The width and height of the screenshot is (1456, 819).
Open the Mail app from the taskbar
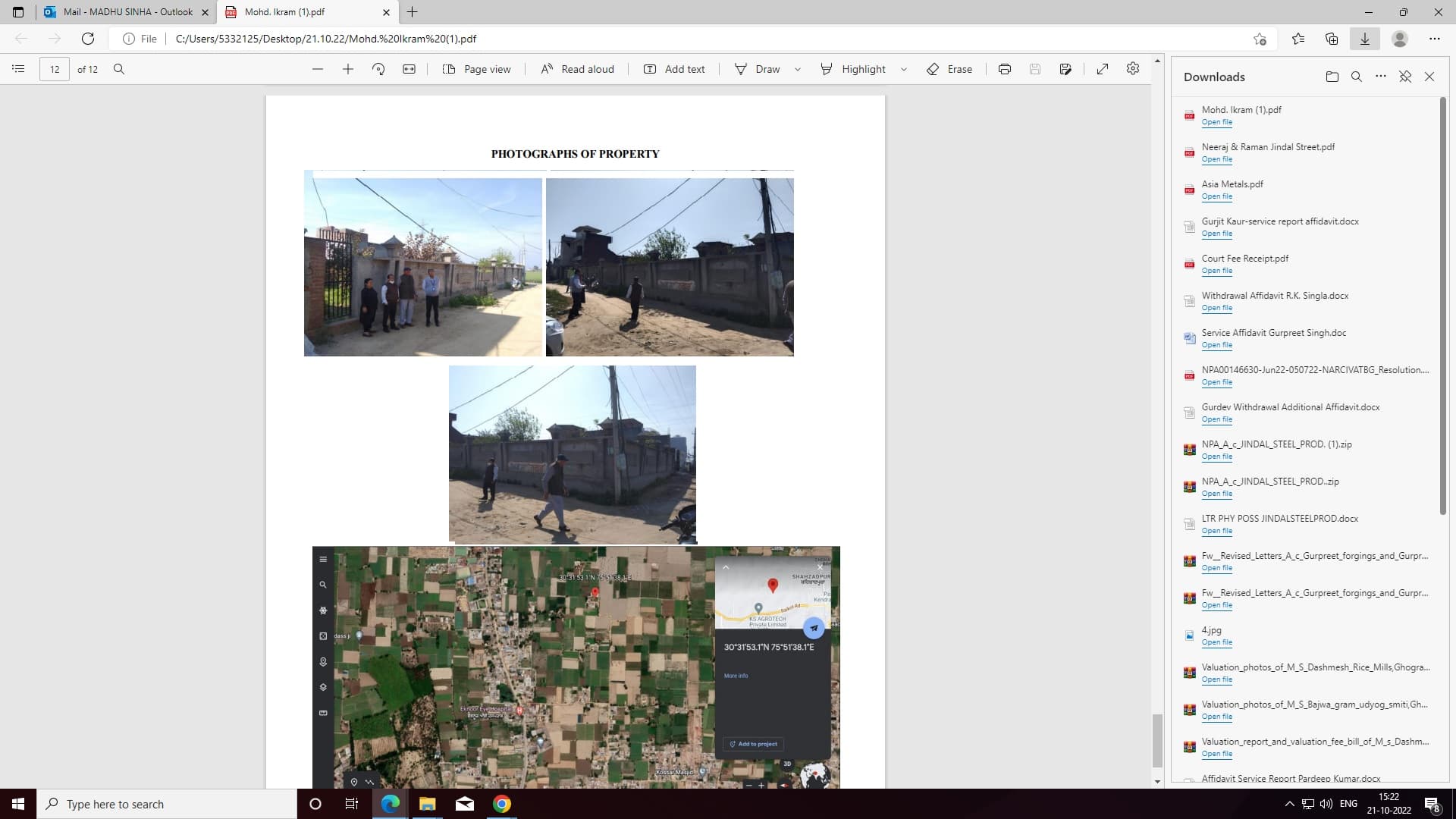(465, 804)
